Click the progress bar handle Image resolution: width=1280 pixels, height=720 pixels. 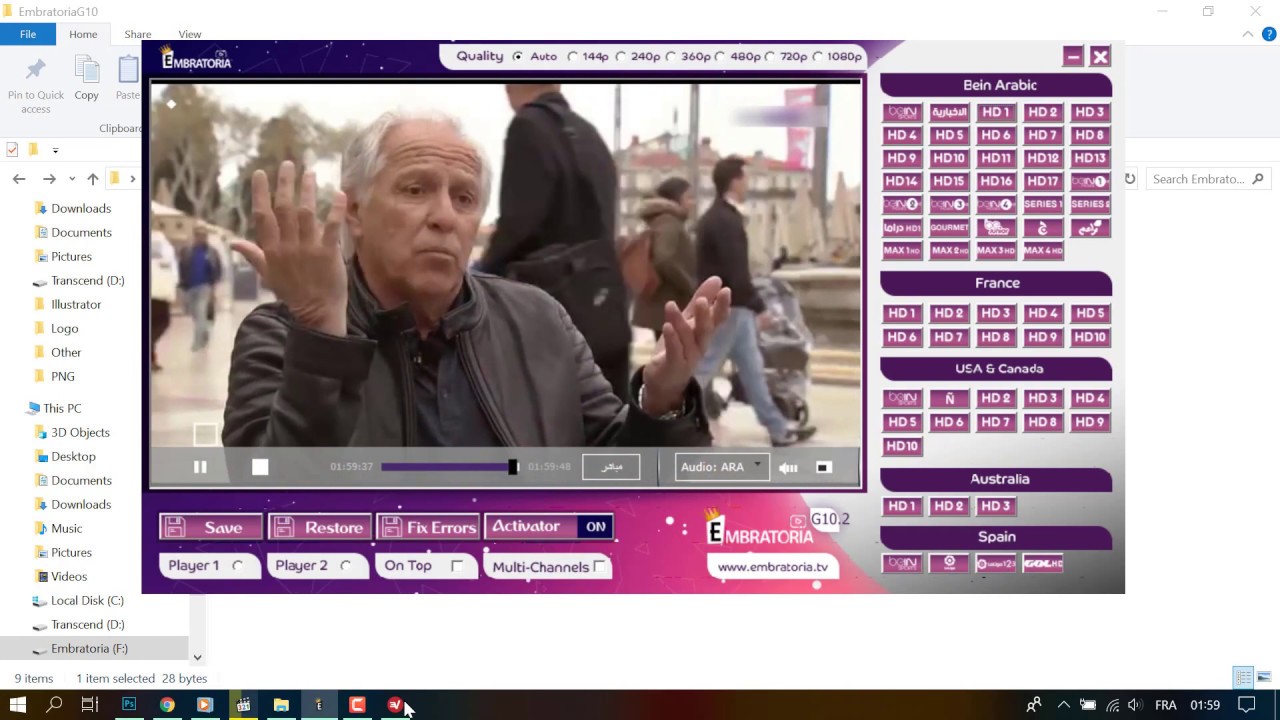(x=513, y=467)
